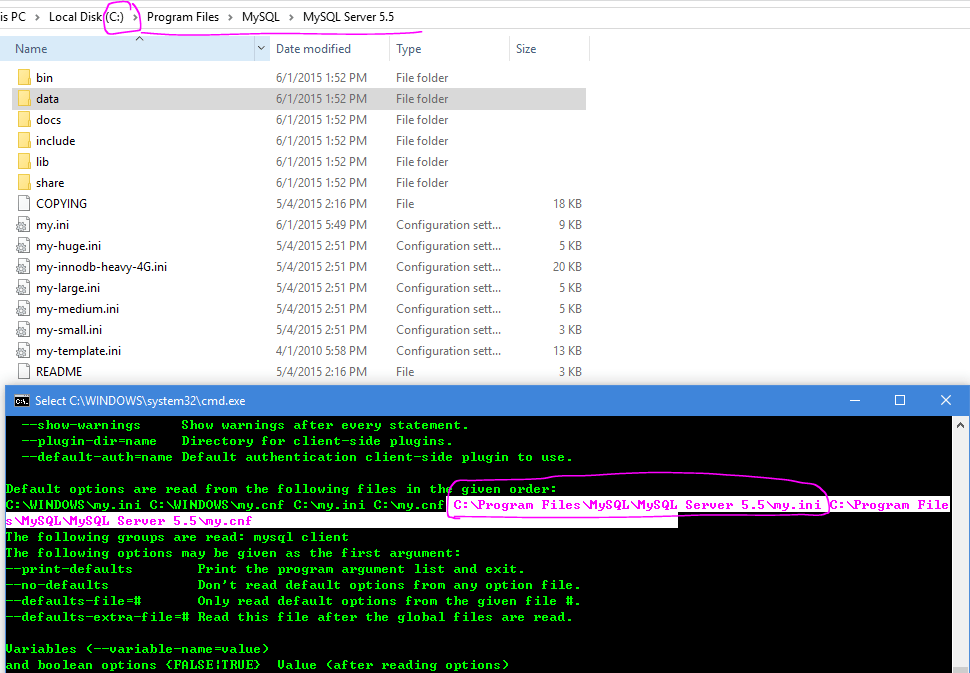The height and width of the screenshot is (673, 970).
Task: Expand the Name column filter dropdown
Action: (x=262, y=48)
